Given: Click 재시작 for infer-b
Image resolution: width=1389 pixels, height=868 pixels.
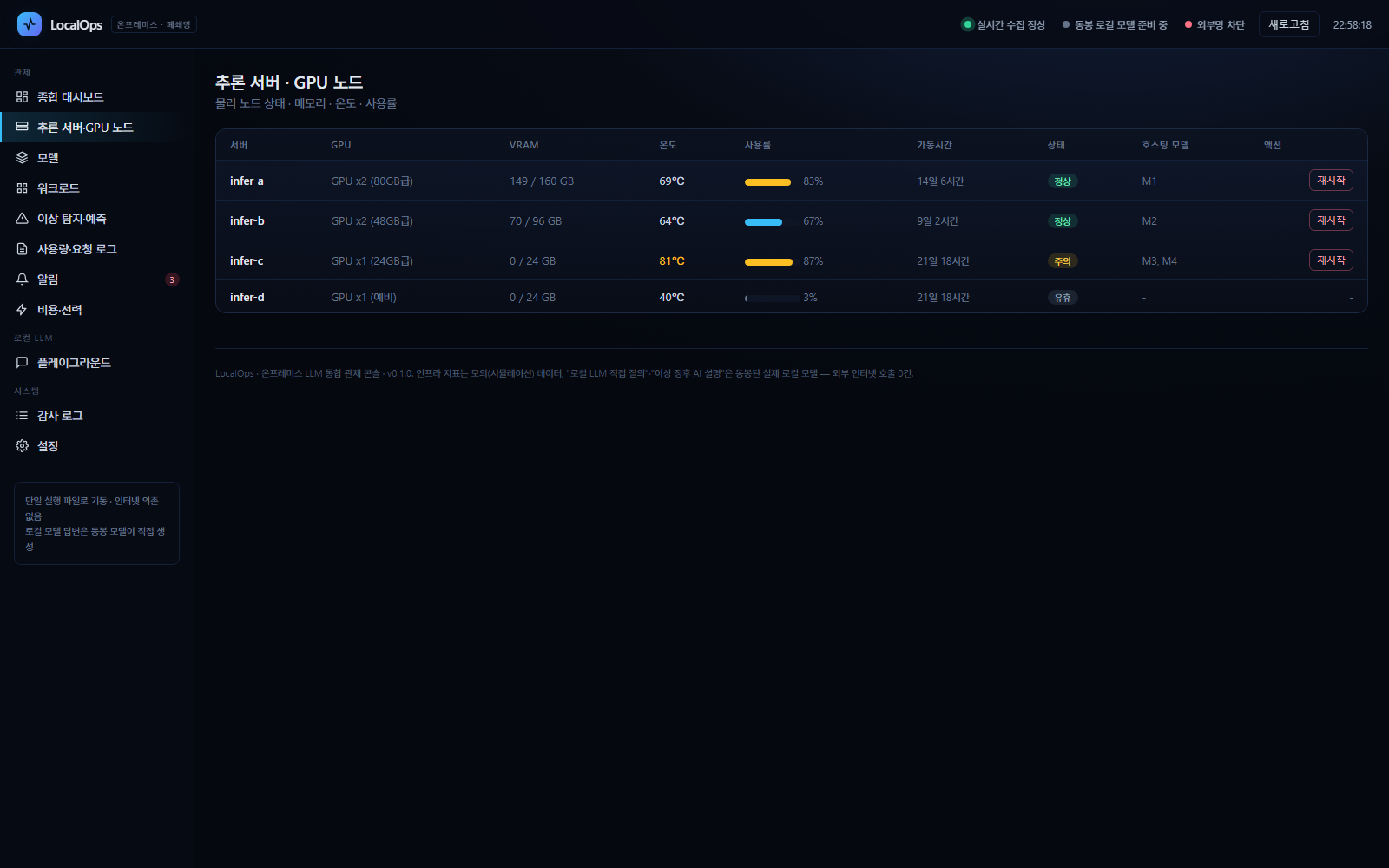Looking at the screenshot, I should (1331, 220).
